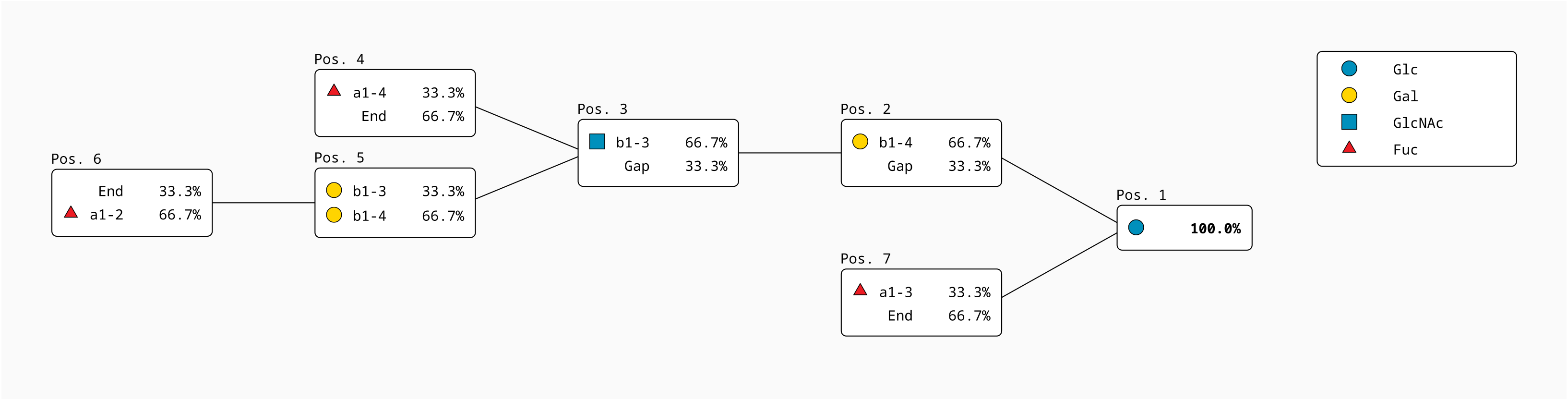The width and height of the screenshot is (1568, 400).
Task: Click the Fuc triangle in Pos. 7 box
Action: click(860, 291)
